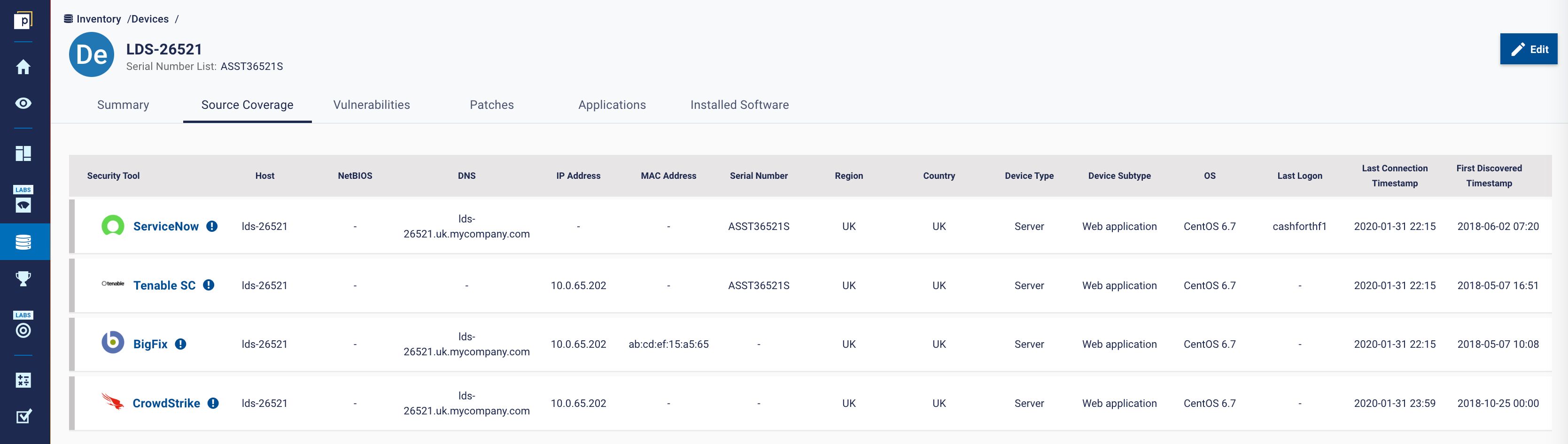Image resolution: width=1568 pixels, height=444 pixels.
Task: Click 2020-01-31 23:59 connection timestamp
Action: (x=1395, y=403)
